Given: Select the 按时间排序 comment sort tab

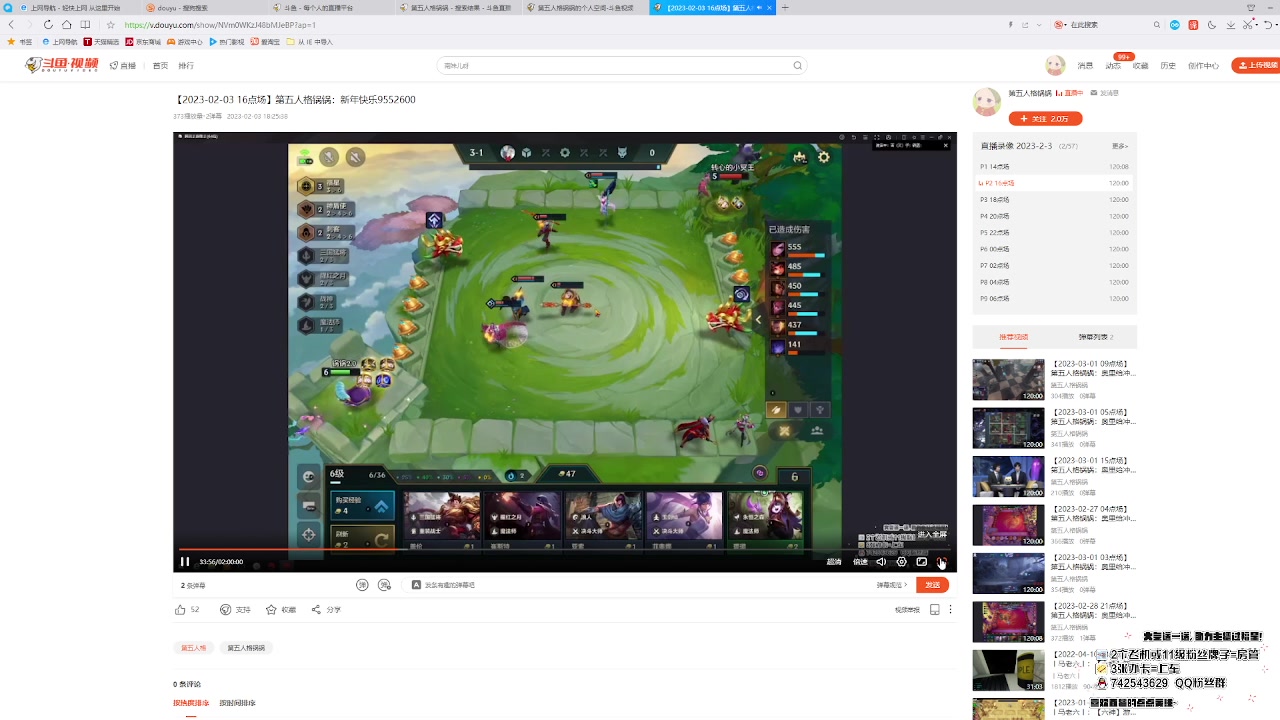Looking at the screenshot, I should coord(237,703).
